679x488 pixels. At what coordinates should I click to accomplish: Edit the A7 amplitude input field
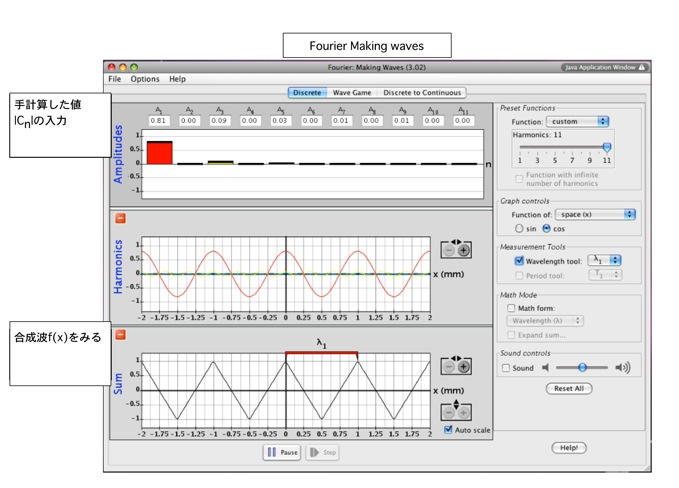tap(341, 120)
